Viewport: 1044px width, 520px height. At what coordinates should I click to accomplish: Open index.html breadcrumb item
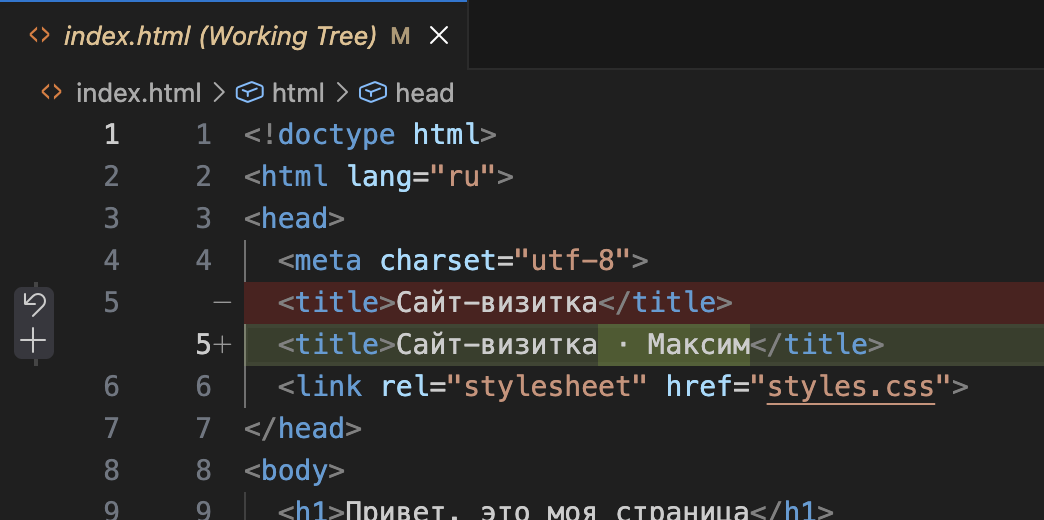pyautogui.click(x=138, y=93)
